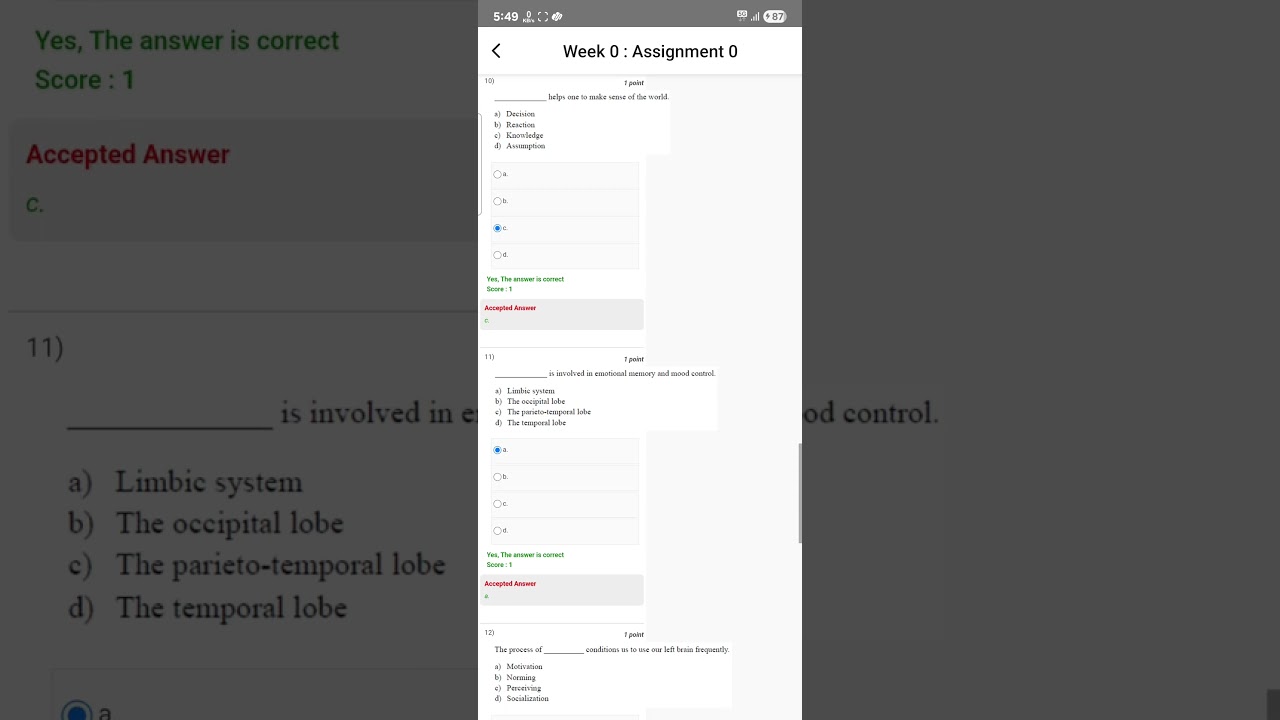The width and height of the screenshot is (1280, 720).
Task: Select option c for question 11
Action: point(497,504)
